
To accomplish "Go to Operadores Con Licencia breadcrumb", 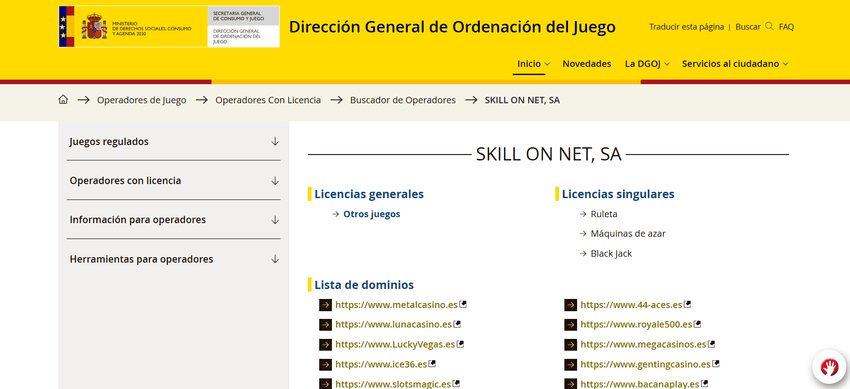I will [x=268, y=100].
